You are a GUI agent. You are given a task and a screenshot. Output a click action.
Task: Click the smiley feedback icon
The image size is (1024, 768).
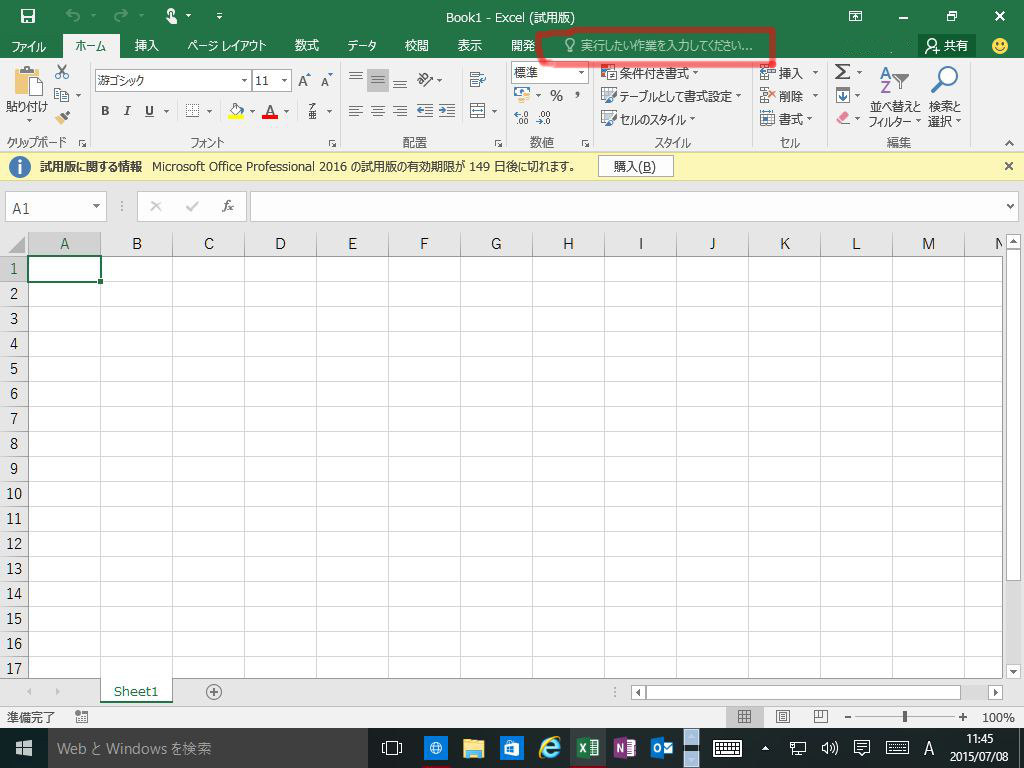[x=999, y=45]
